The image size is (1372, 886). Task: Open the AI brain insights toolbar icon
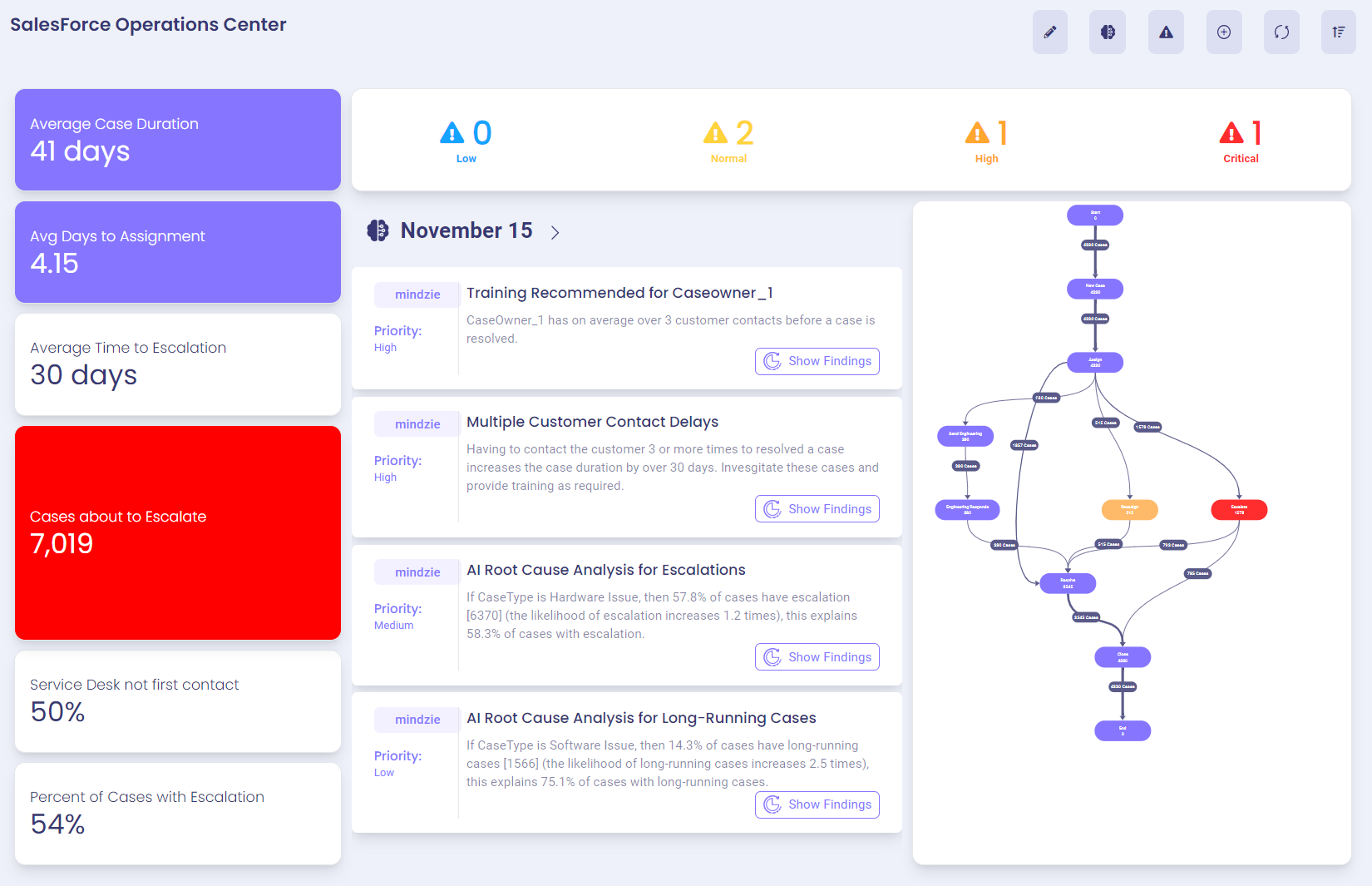pyautogui.click(x=1108, y=32)
